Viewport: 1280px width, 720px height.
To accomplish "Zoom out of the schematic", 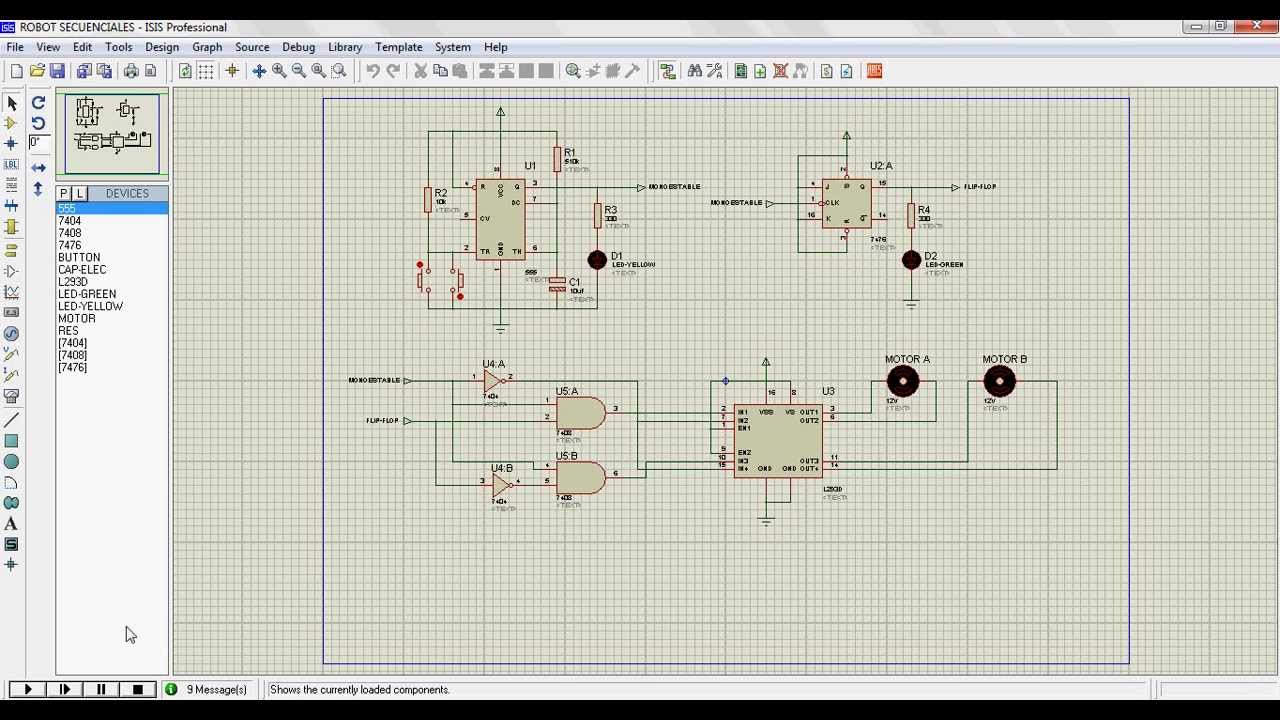I will [299, 71].
